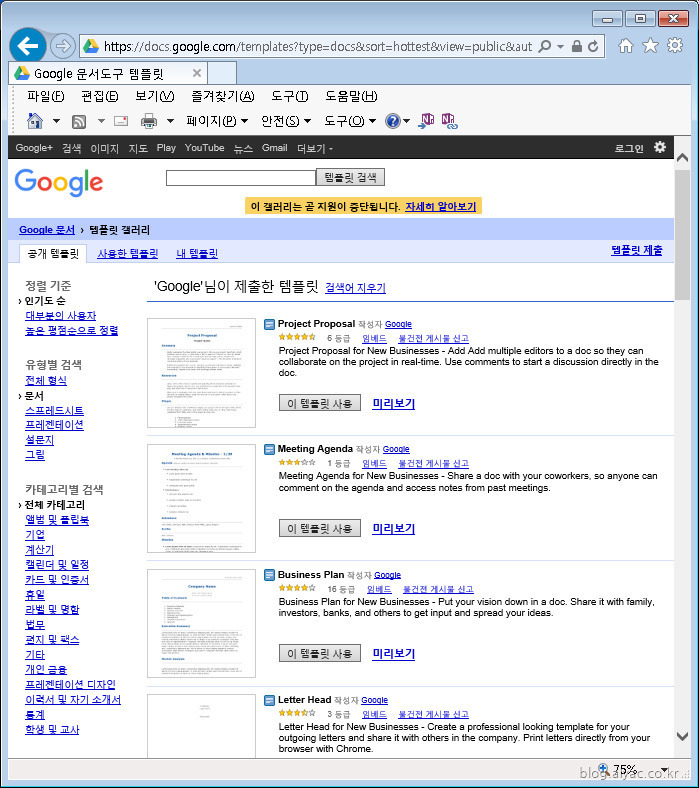Click the Home icon in the command bar
The height and width of the screenshot is (788, 699).
pyautogui.click(x=35, y=121)
